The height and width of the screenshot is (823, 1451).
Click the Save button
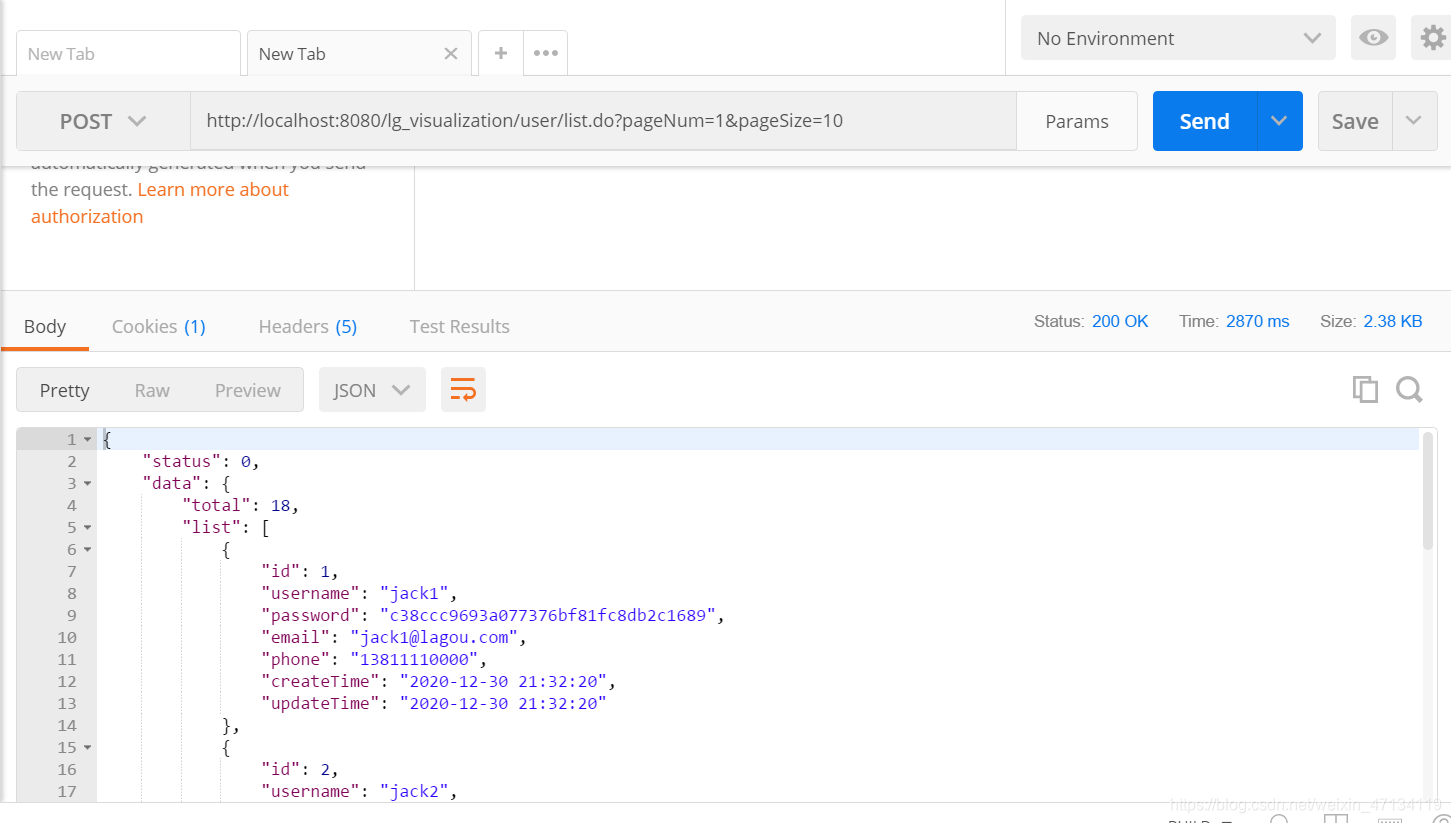(1355, 121)
